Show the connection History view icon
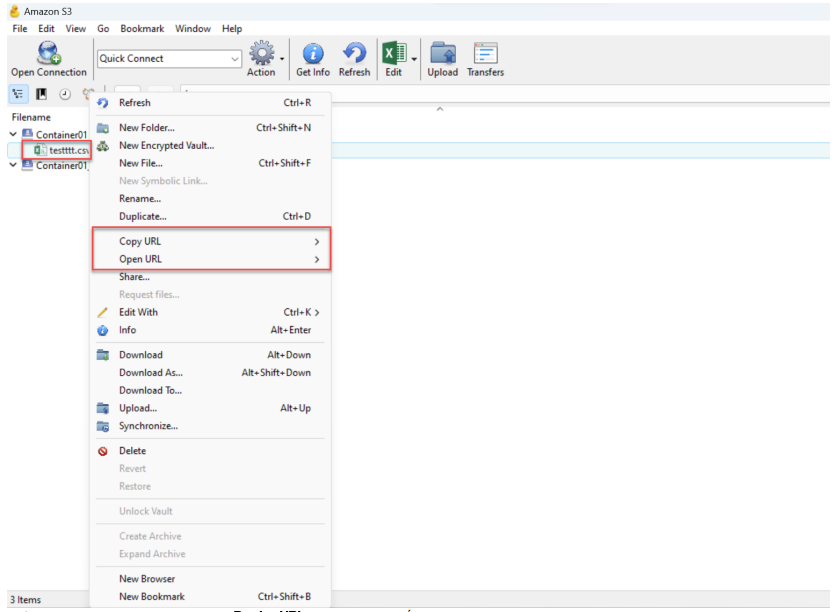 point(65,94)
